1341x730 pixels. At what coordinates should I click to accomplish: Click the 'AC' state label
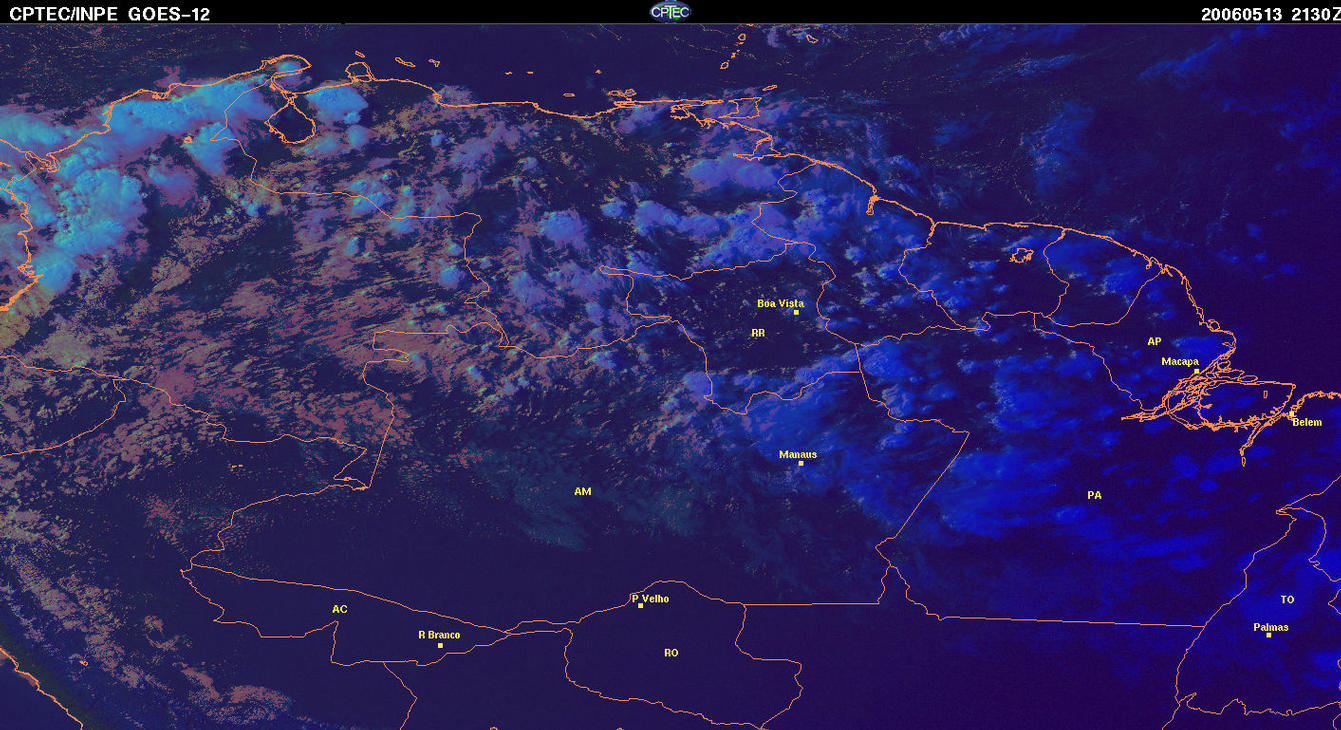click(x=340, y=609)
